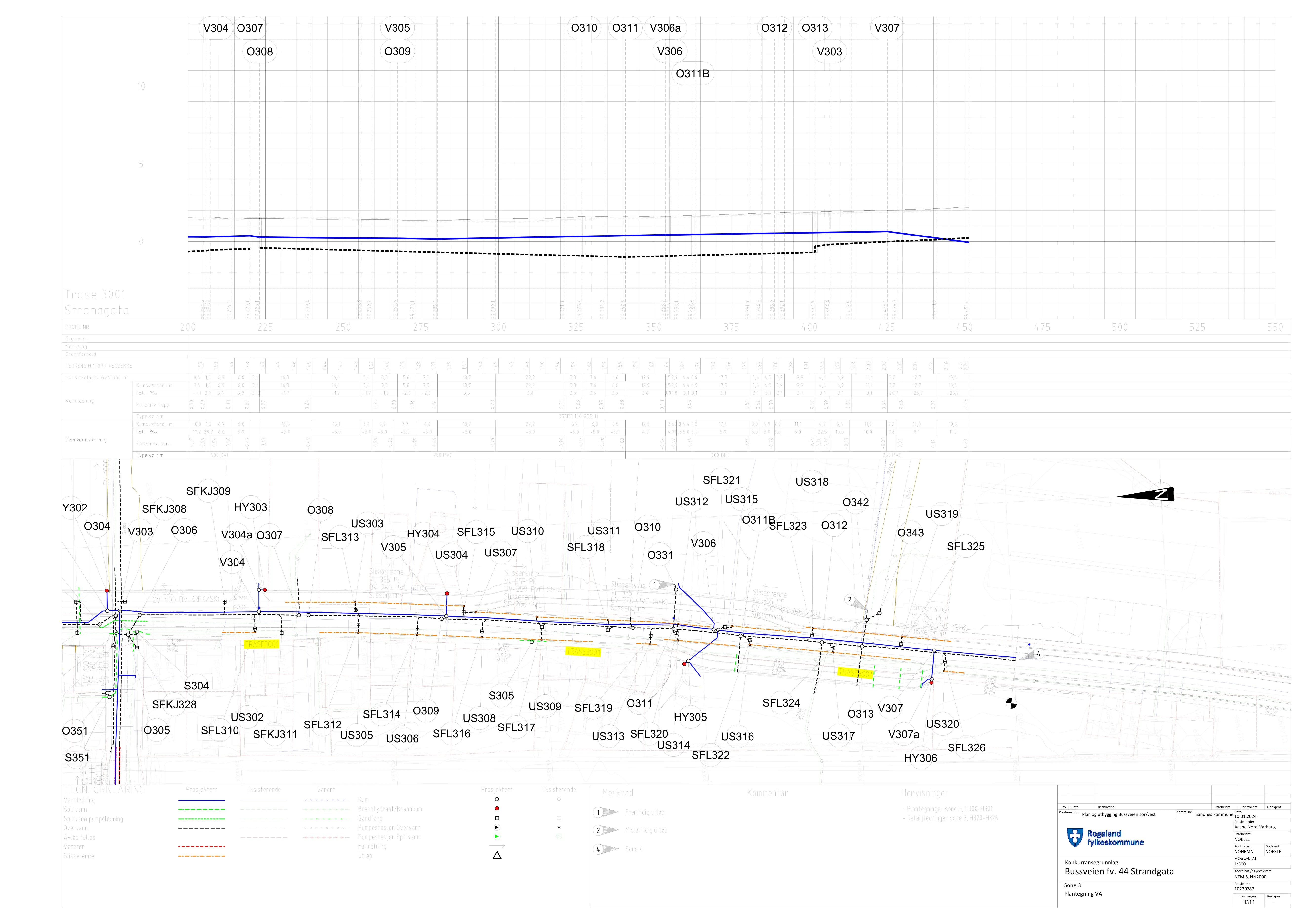This screenshot has width=1307, height=924.
Task: Click the US319 label
Action: pyautogui.click(x=942, y=514)
